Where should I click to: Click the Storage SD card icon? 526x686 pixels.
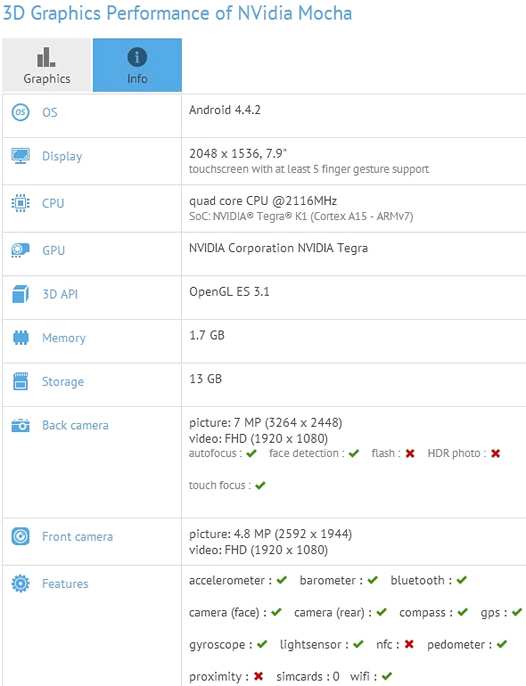(21, 382)
